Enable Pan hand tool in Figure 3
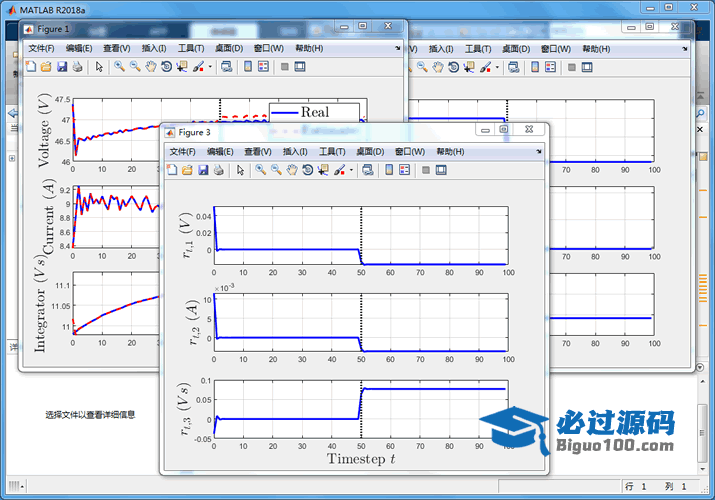This screenshot has height=500, width=715. click(292, 170)
